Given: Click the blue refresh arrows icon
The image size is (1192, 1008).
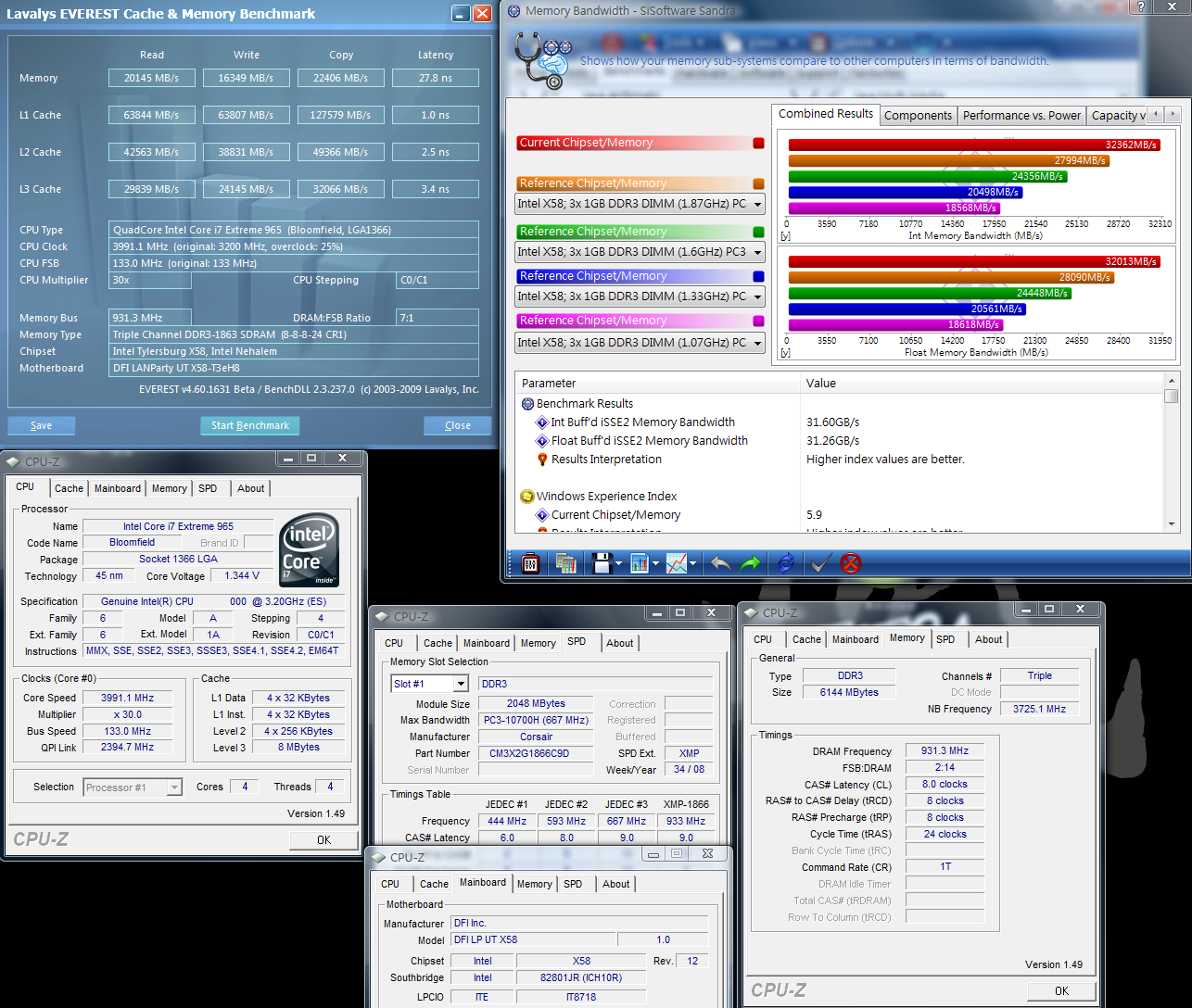Looking at the screenshot, I should click(786, 562).
